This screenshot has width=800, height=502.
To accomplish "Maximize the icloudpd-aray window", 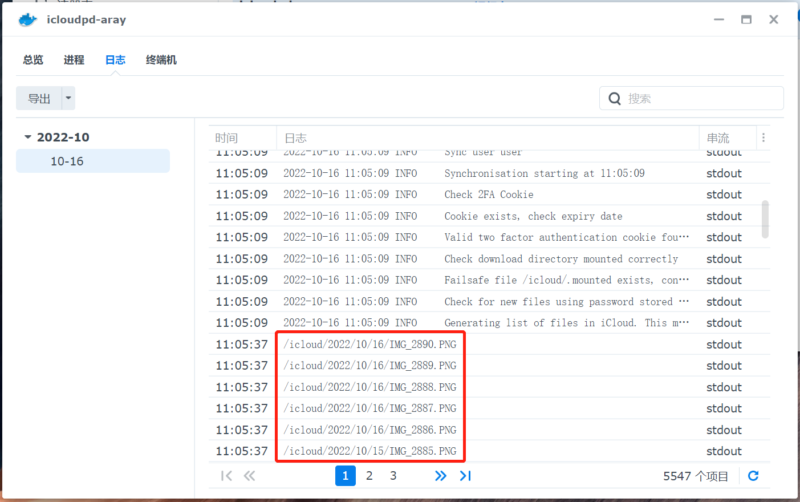I will click(746, 19).
